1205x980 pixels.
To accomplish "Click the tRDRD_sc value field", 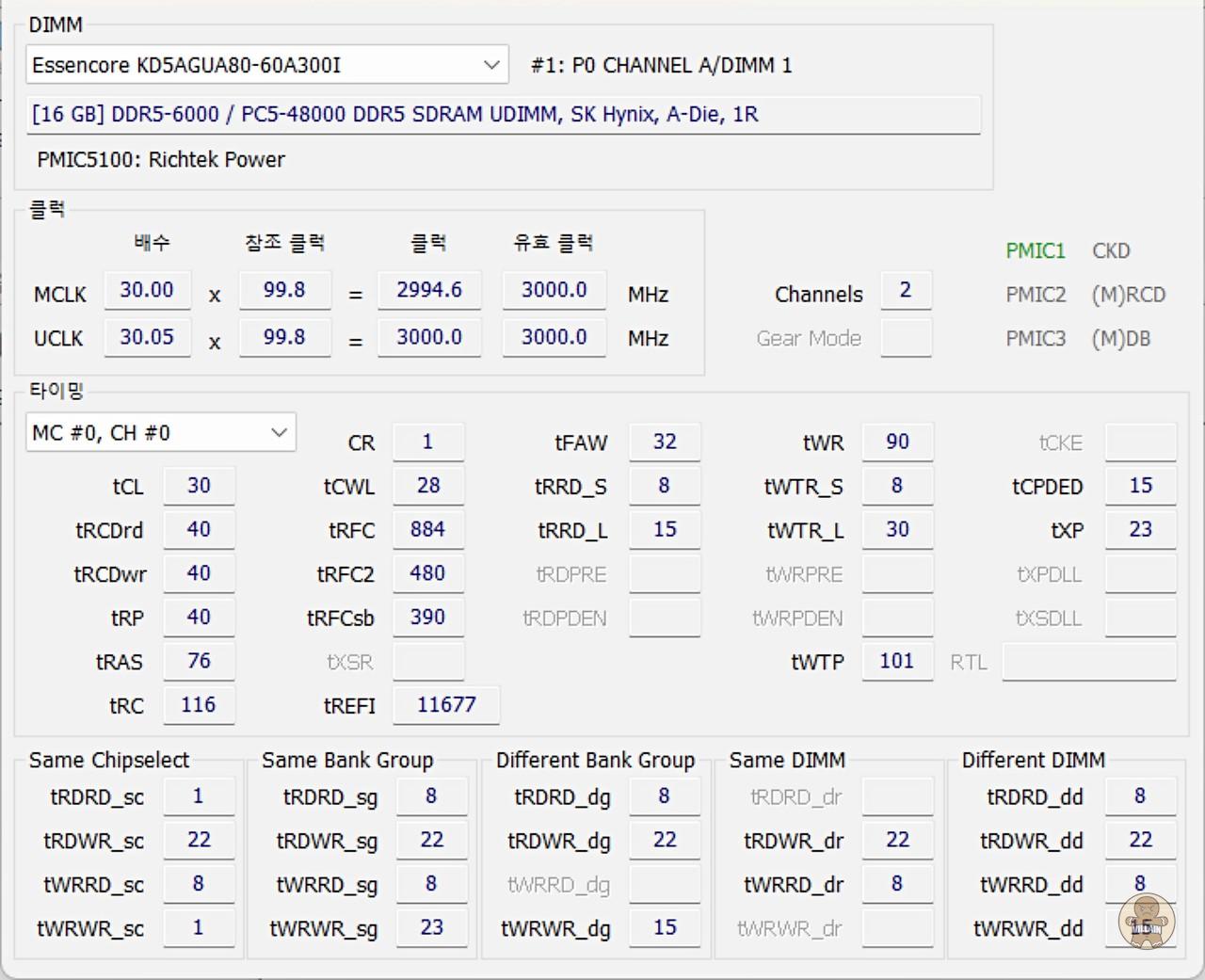I will (199, 797).
